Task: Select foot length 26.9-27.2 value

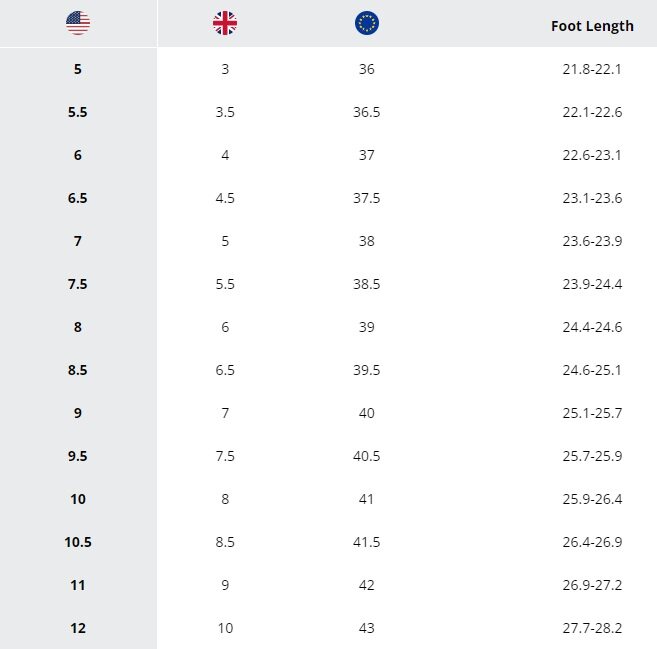Action: (x=592, y=585)
